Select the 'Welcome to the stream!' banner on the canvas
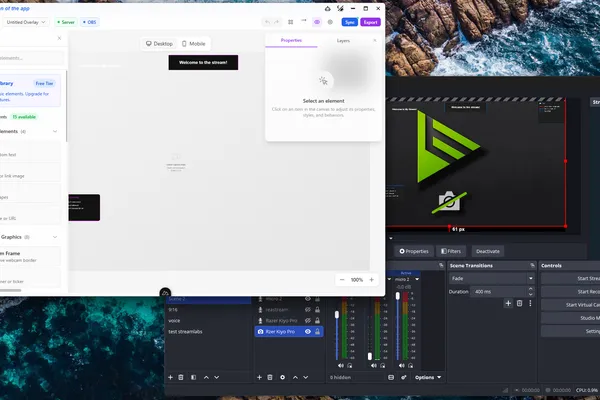Screen dimensions: 600x400 [x=203, y=62]
